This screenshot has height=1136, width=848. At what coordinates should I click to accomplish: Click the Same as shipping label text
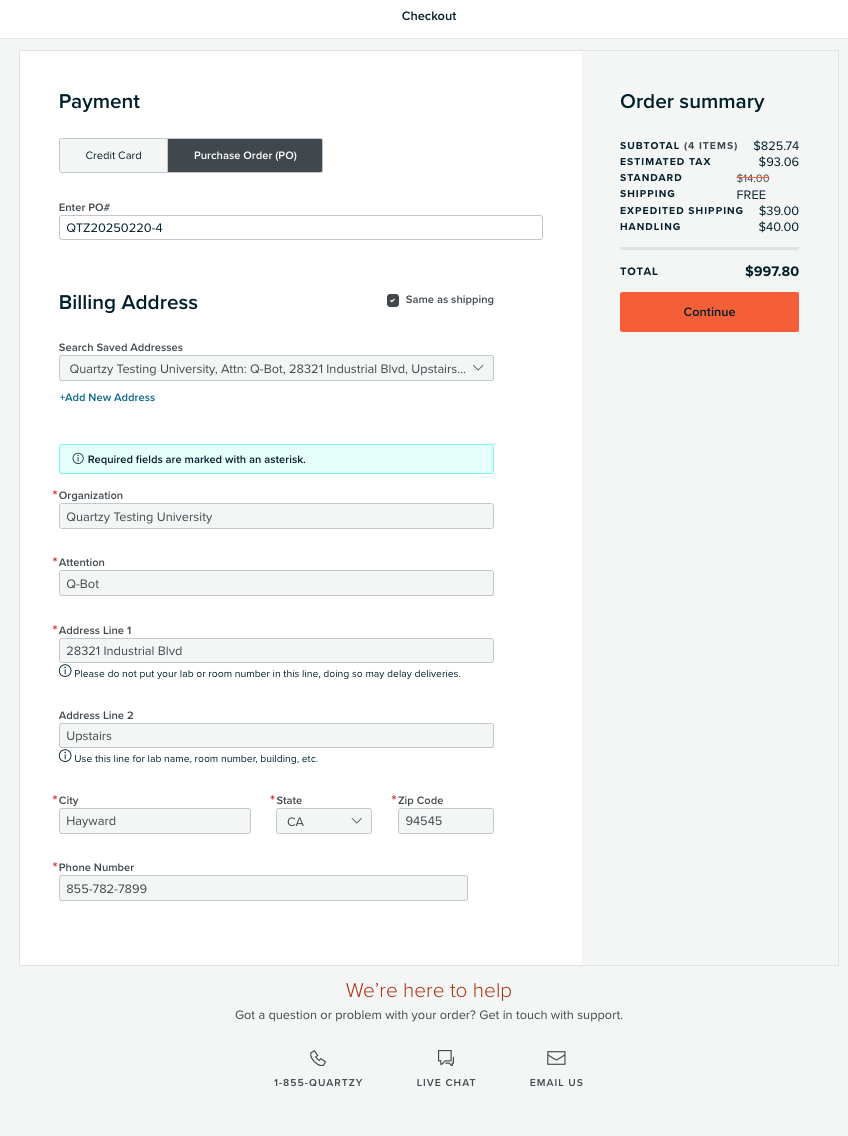coord(449,299)
